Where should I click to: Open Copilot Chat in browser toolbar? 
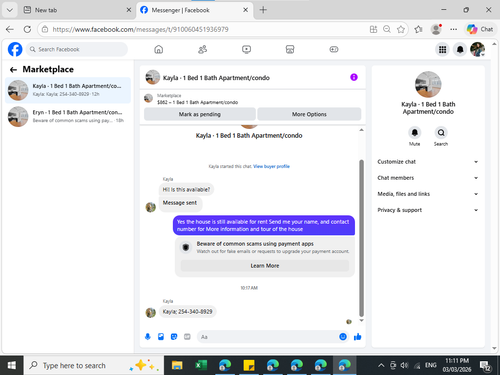point(480,29)
